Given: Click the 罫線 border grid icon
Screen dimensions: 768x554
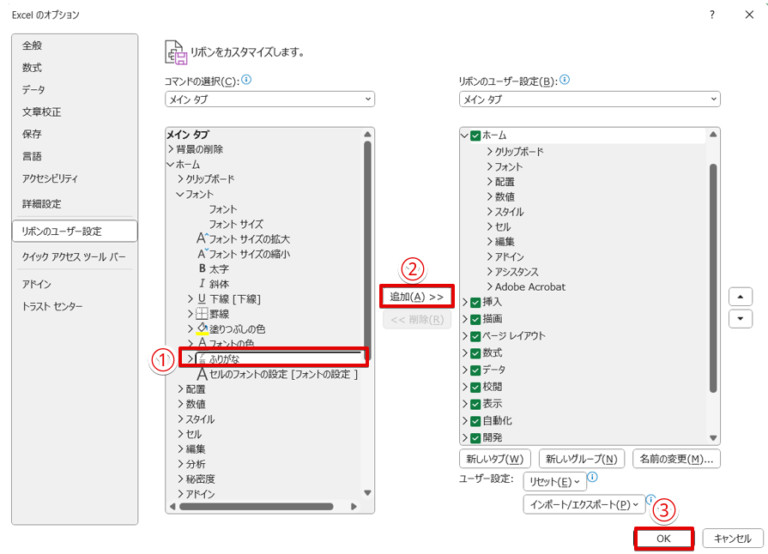Looking at the screenshot, I should [202, 313].
